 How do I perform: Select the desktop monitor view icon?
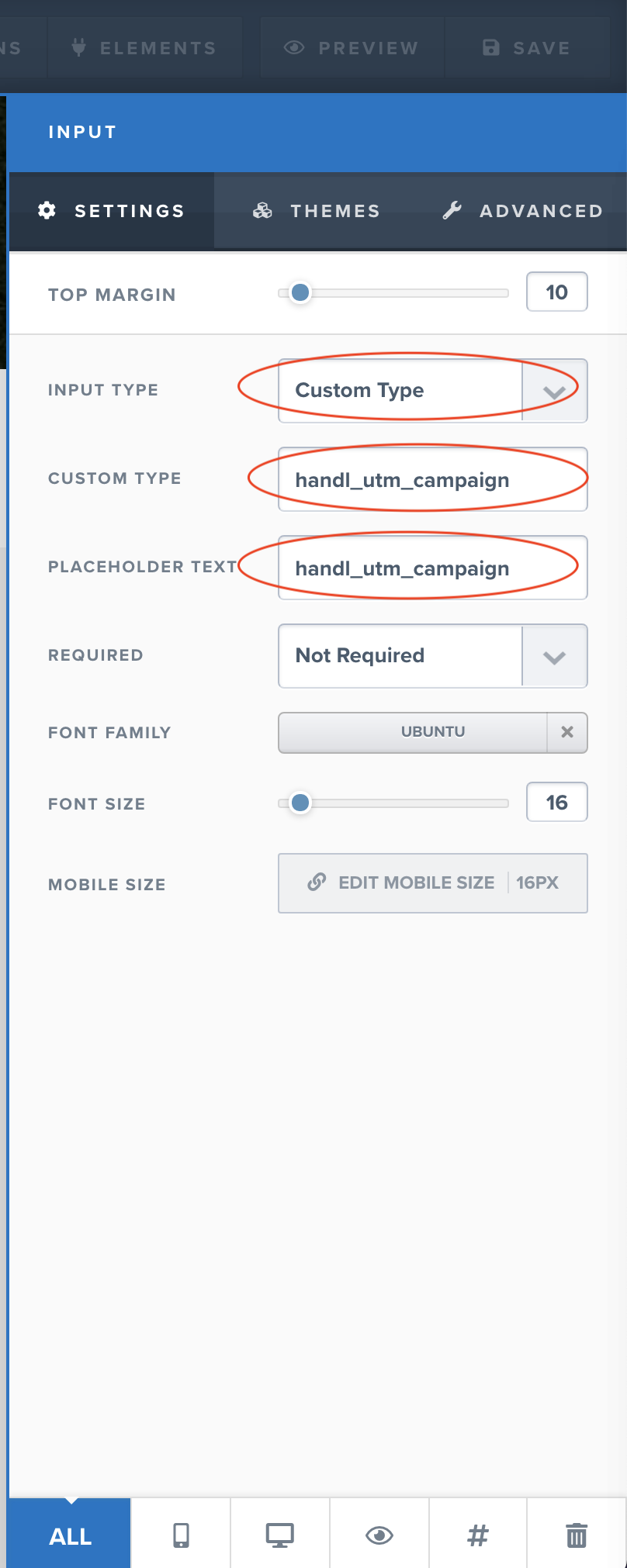(279, 1535)
